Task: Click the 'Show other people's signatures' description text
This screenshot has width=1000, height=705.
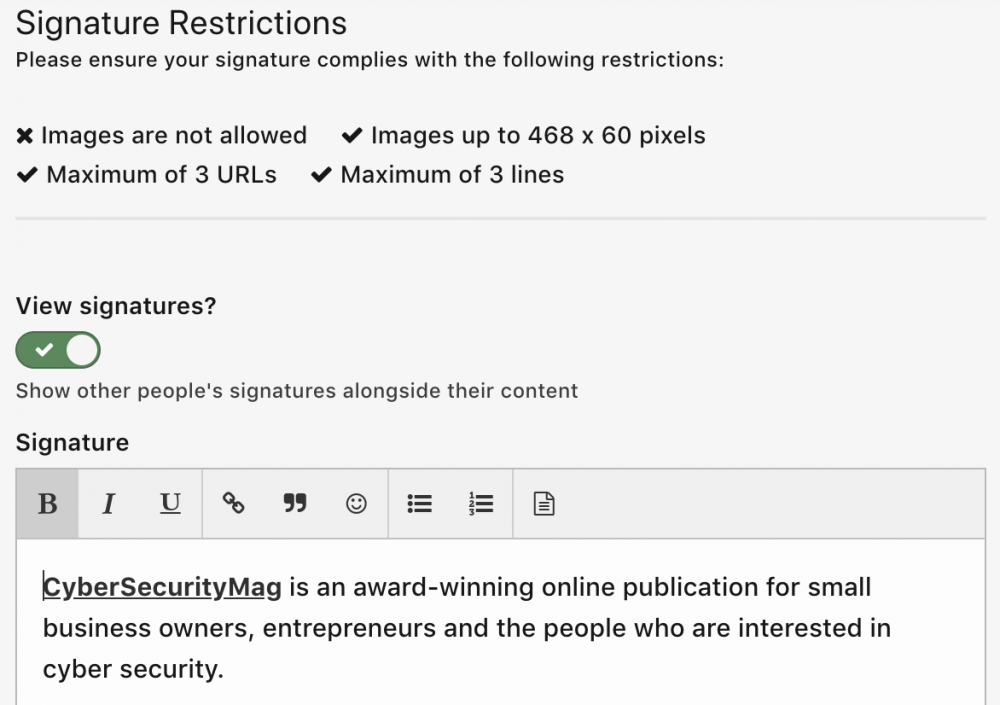Action: pyautogui.click(x=297, y=390)
